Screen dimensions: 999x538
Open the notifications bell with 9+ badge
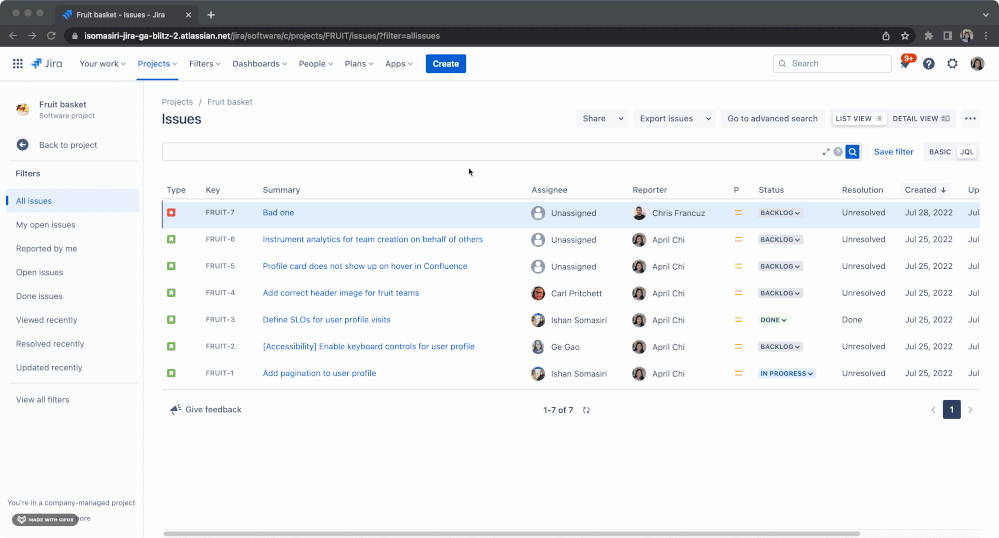[x=905, y=64]
